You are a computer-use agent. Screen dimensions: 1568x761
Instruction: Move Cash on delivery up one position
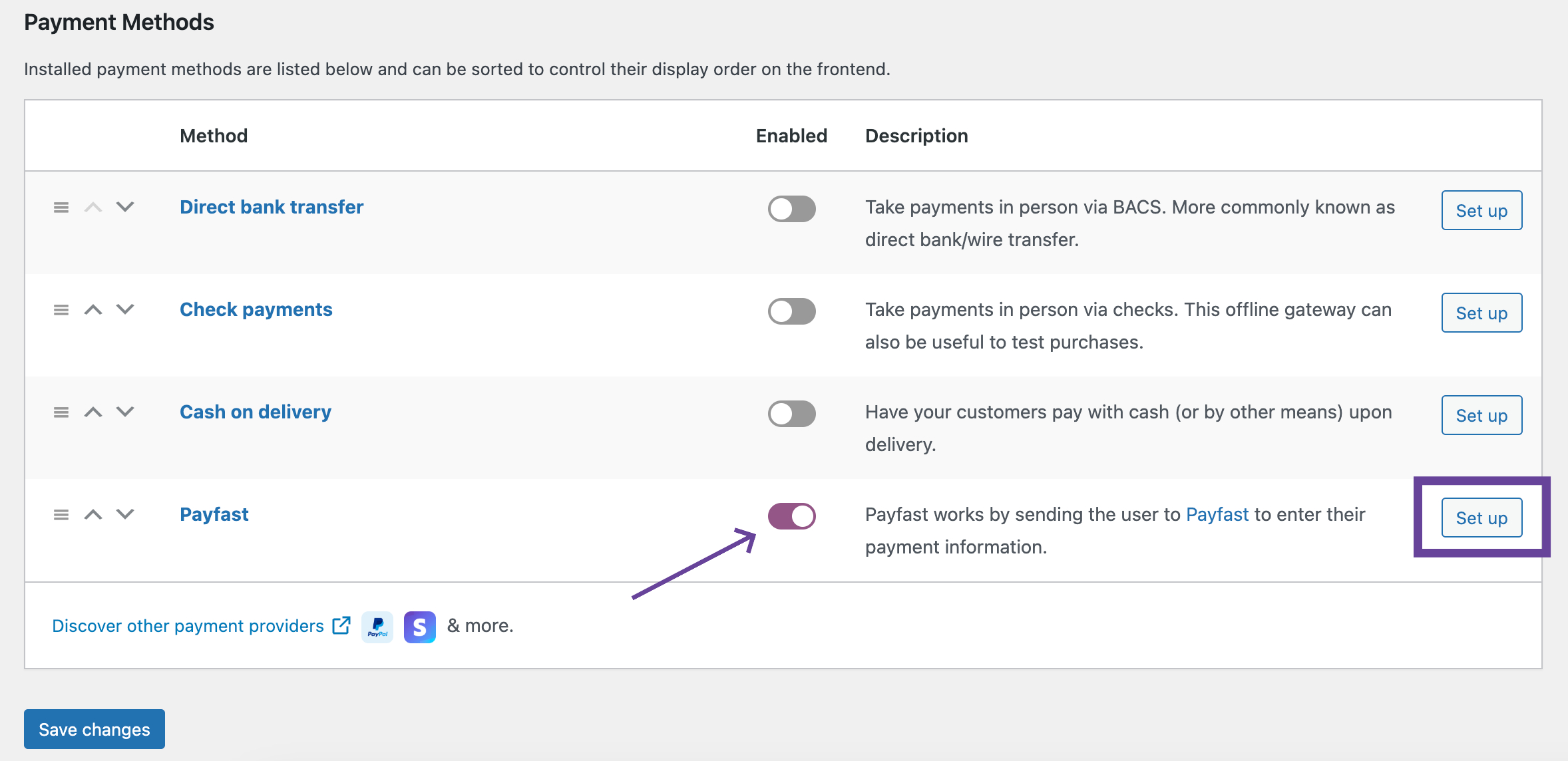[93, 412]
